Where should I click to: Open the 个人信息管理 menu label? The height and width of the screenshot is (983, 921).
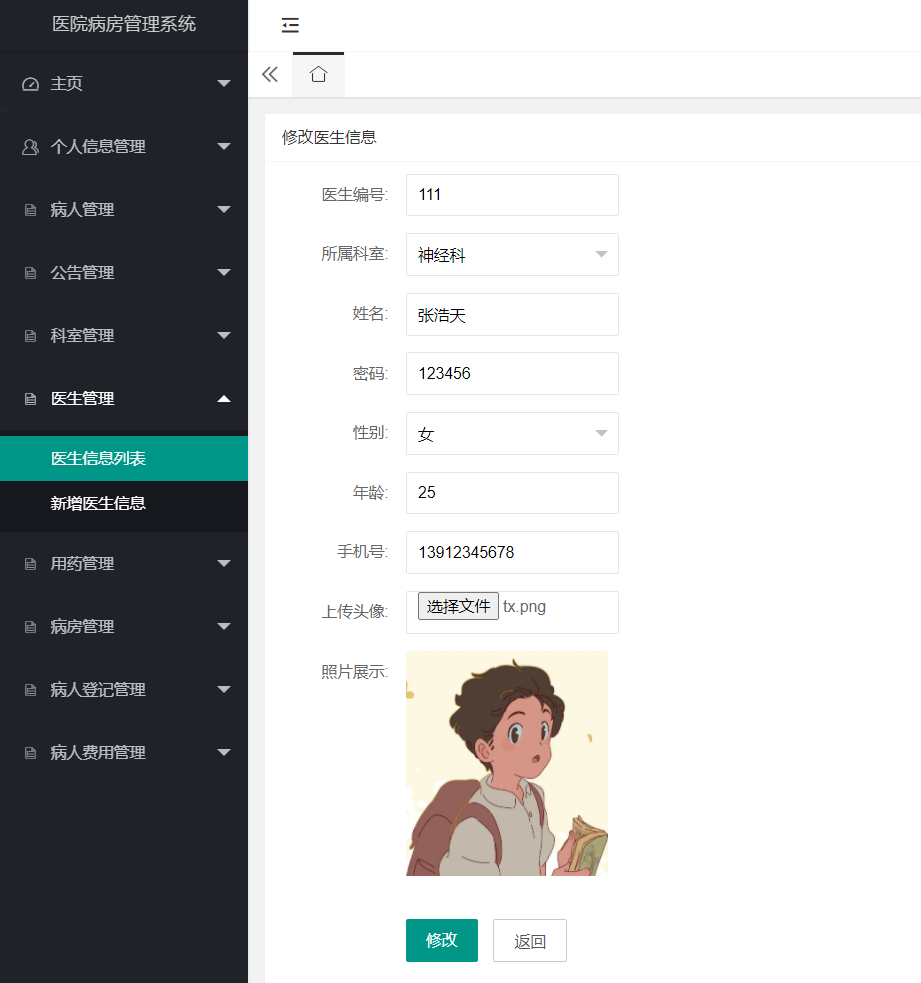point(98,146)
